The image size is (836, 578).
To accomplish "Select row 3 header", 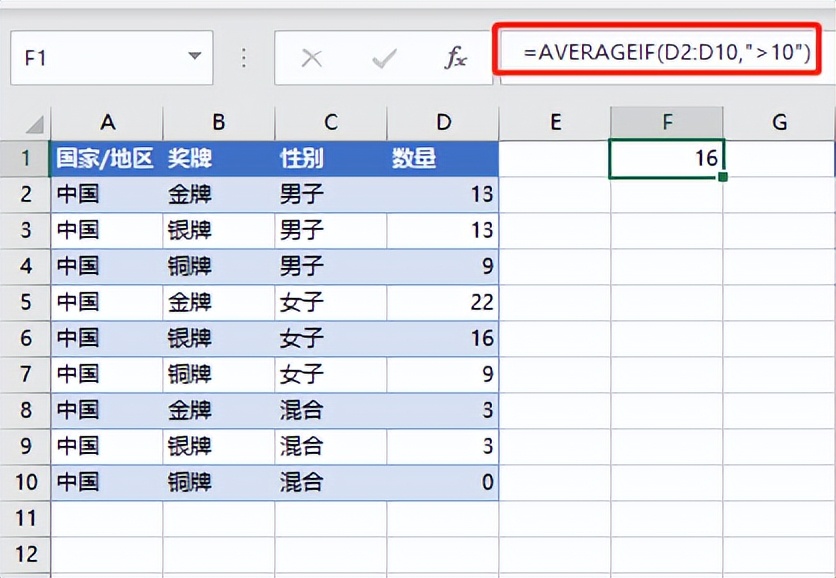I will click(x=26, y=230).
